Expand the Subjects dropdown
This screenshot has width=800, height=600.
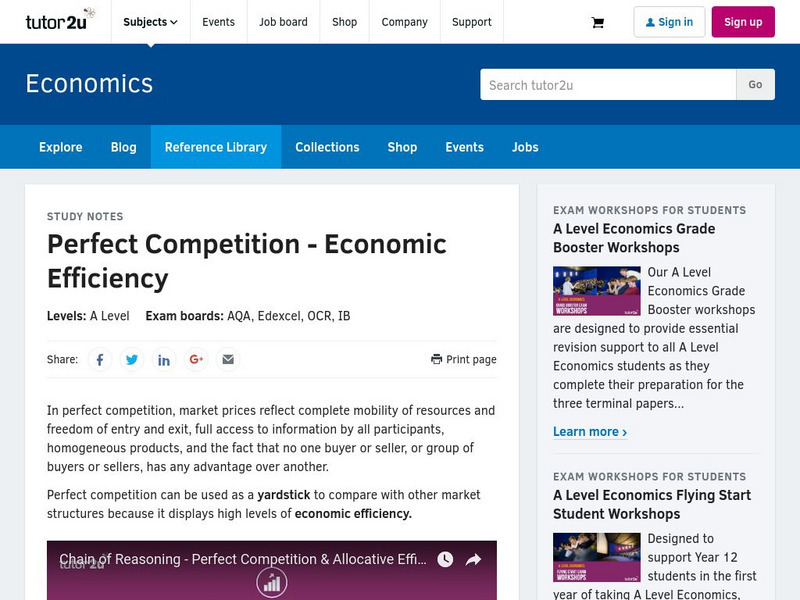click(x=150, y=21)
